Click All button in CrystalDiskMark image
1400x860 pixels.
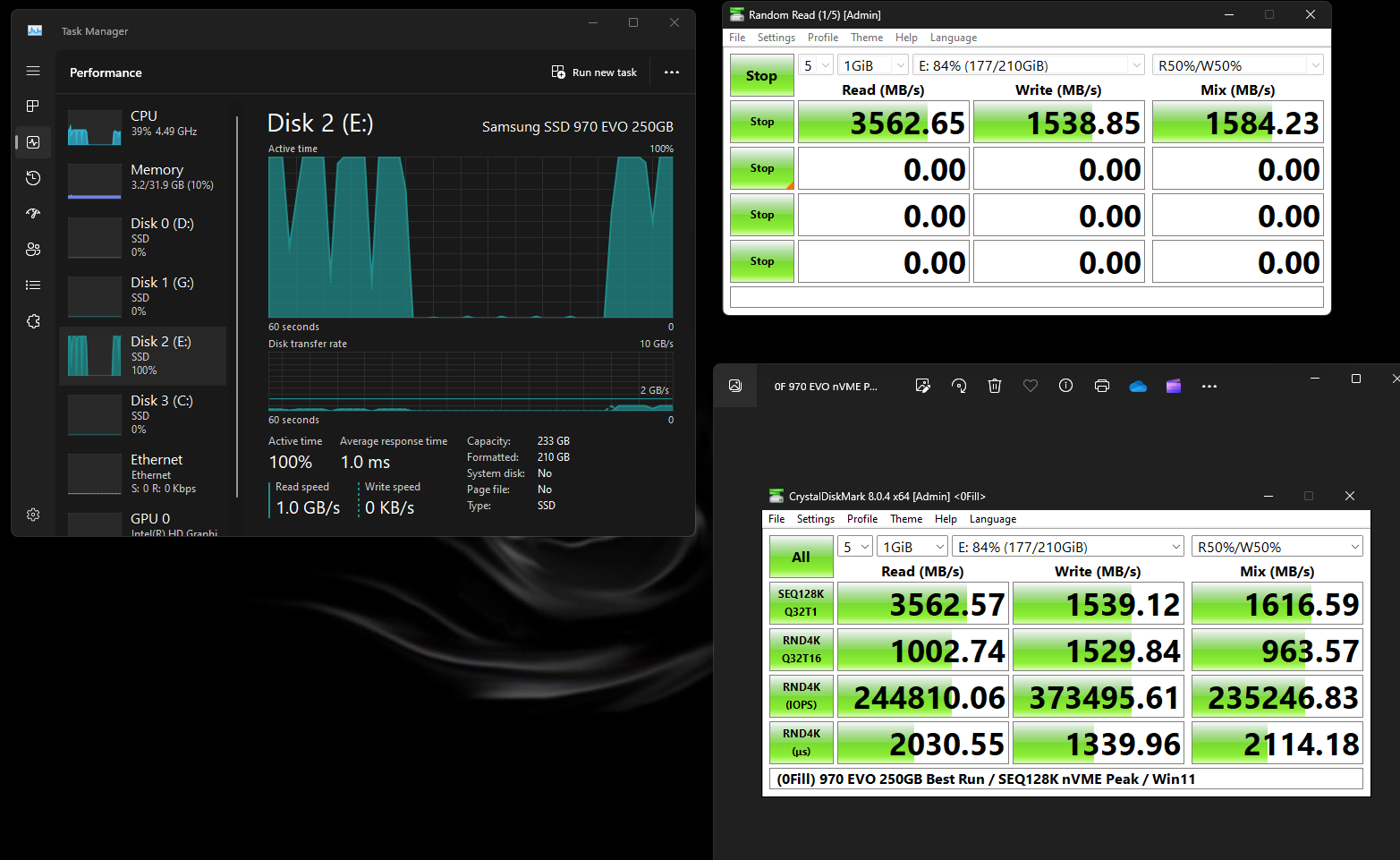tap(801, 557)
